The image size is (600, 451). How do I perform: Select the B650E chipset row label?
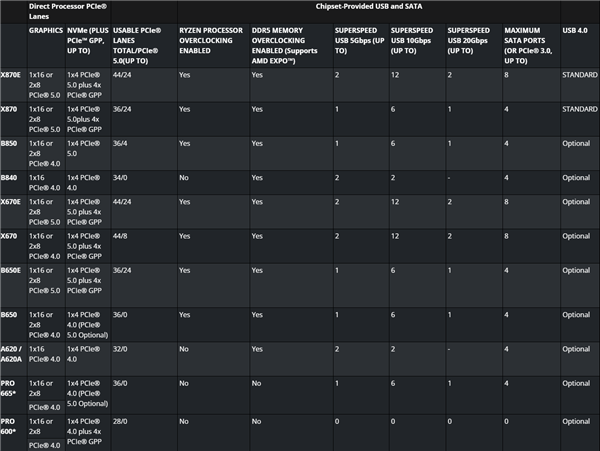tap(11, 269)
